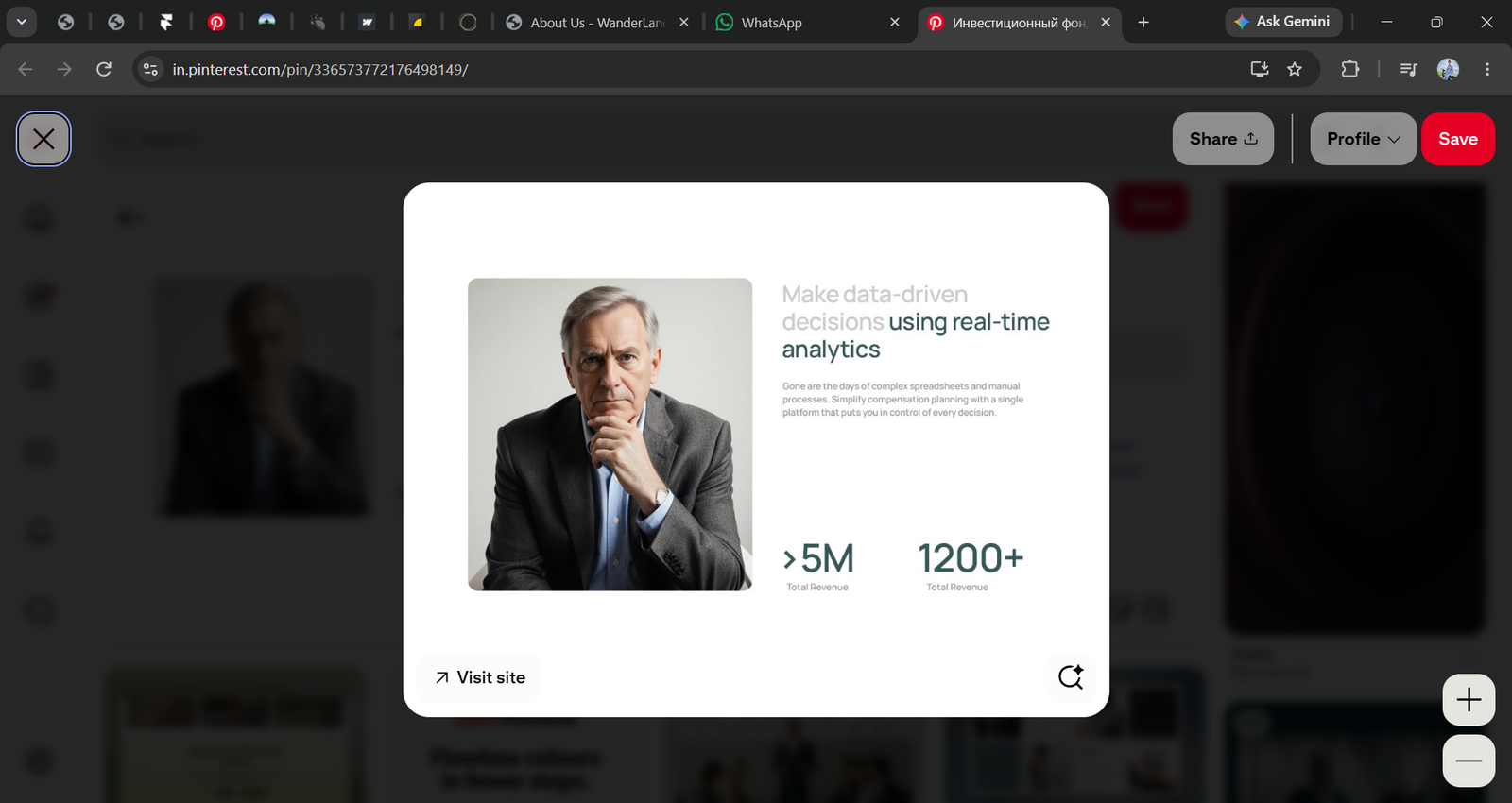Share this pin

click(1223, 139)
